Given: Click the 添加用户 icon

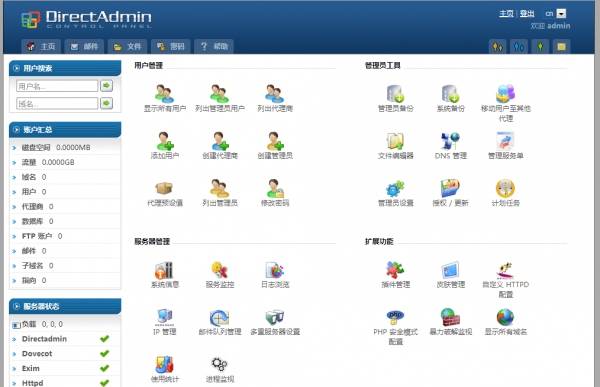Looking at the screenshot, I should 165,141.
